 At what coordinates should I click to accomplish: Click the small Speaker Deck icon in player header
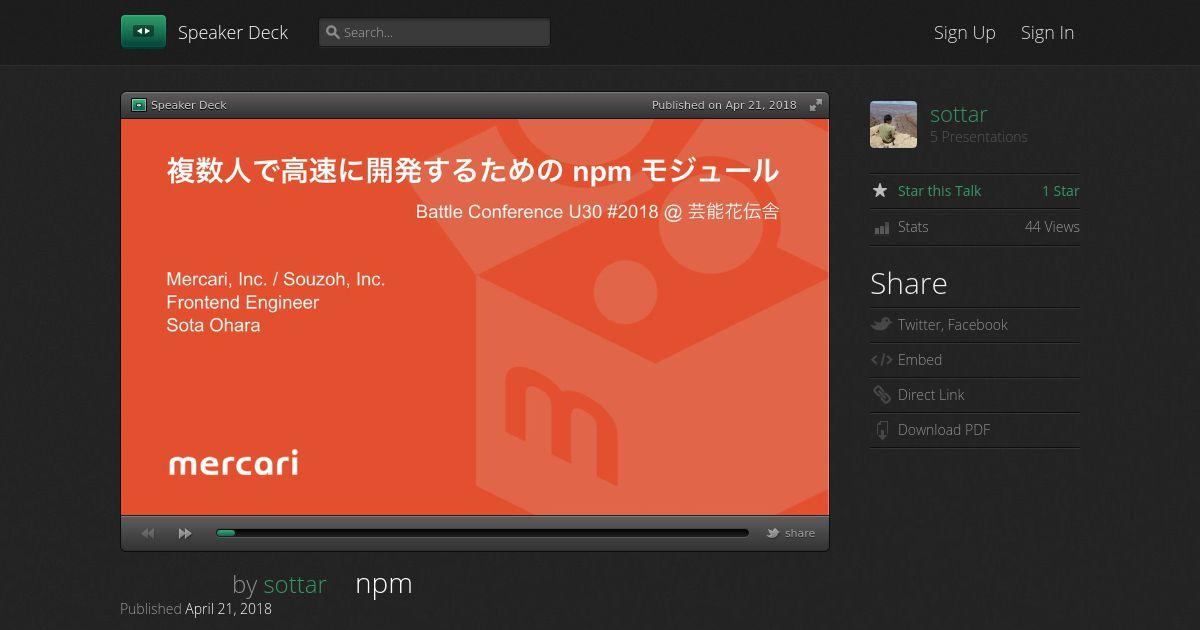(139, 105)
